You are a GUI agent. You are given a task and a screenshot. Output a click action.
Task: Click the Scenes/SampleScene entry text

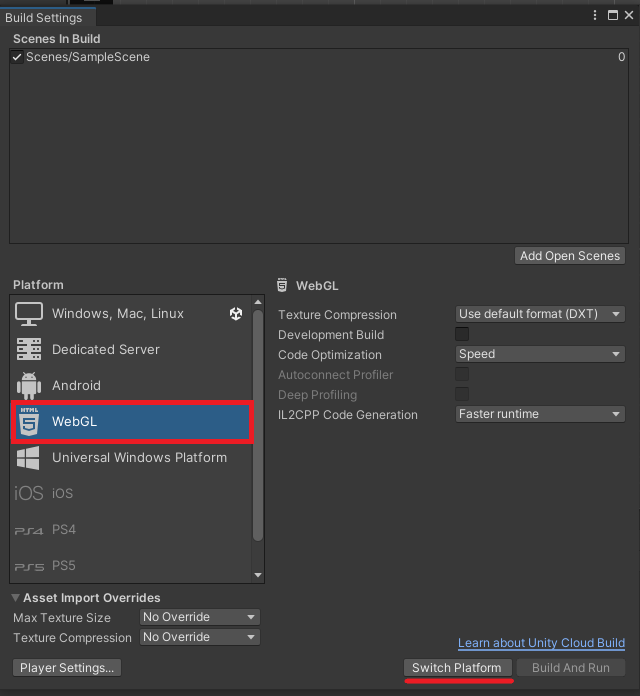[88, 57]
